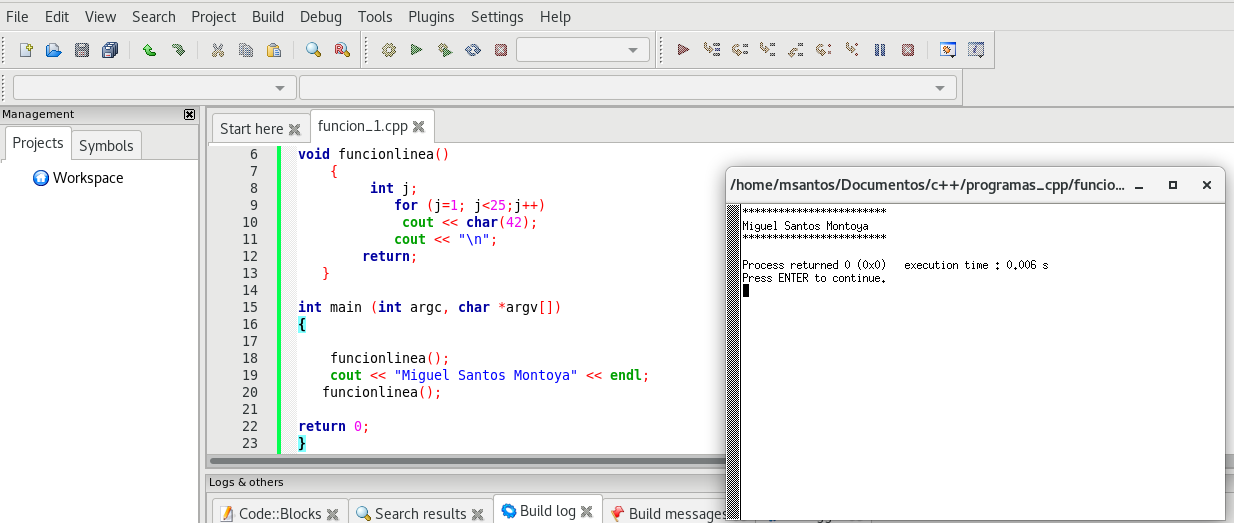This screenshot has width=1234, height=523.
Task: Start debugger with the red play icon
Action: [684, 50]
